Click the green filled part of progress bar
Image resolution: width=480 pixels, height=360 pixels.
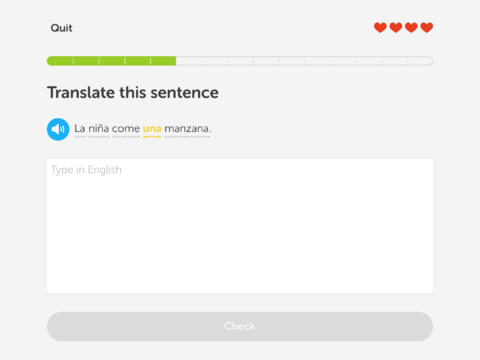(111, 61)
